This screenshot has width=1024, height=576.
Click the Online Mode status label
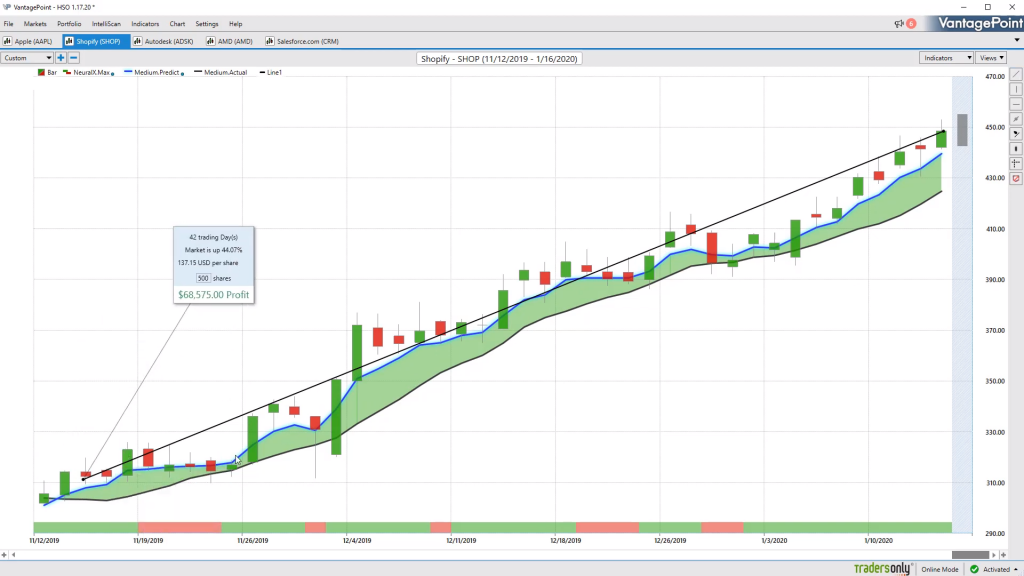(x=940, y=569)
